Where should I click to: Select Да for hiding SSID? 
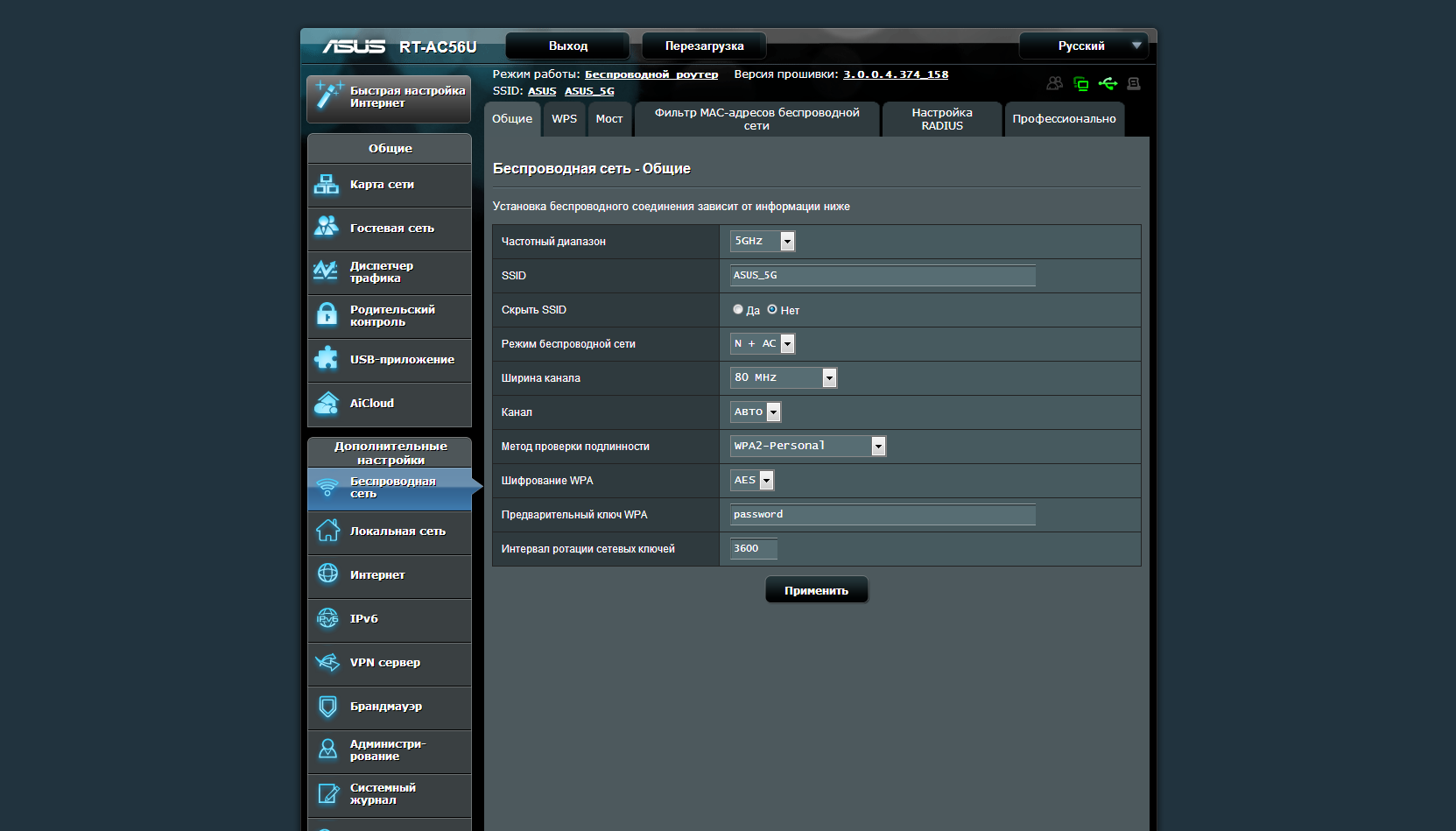(x=738, y=309)
